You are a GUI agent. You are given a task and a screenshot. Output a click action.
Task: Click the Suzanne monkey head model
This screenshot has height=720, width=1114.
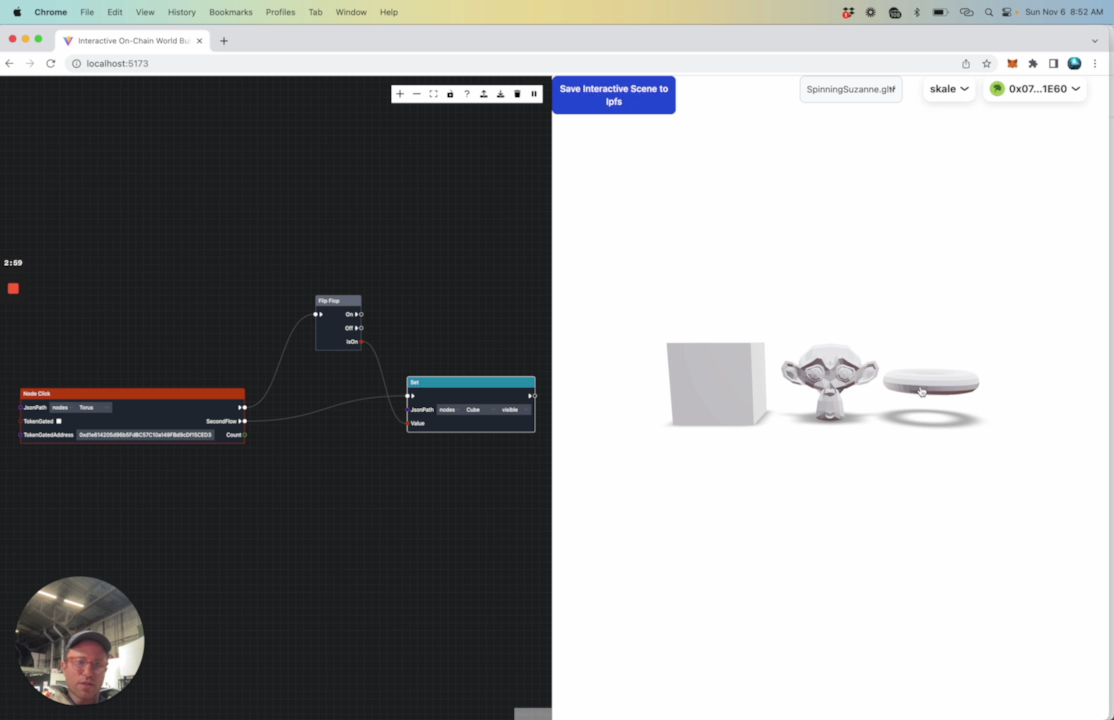tap(829, 381)
